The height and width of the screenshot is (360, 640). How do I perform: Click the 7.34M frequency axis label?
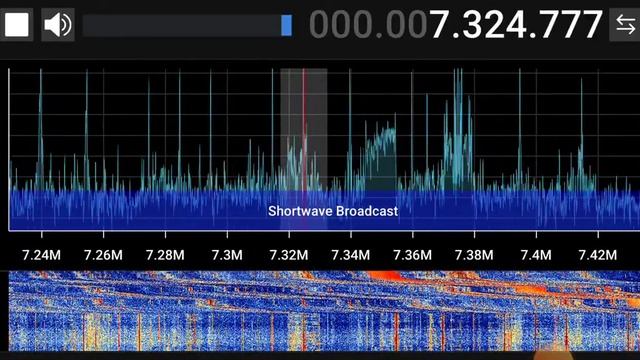[x=351, y=255]
